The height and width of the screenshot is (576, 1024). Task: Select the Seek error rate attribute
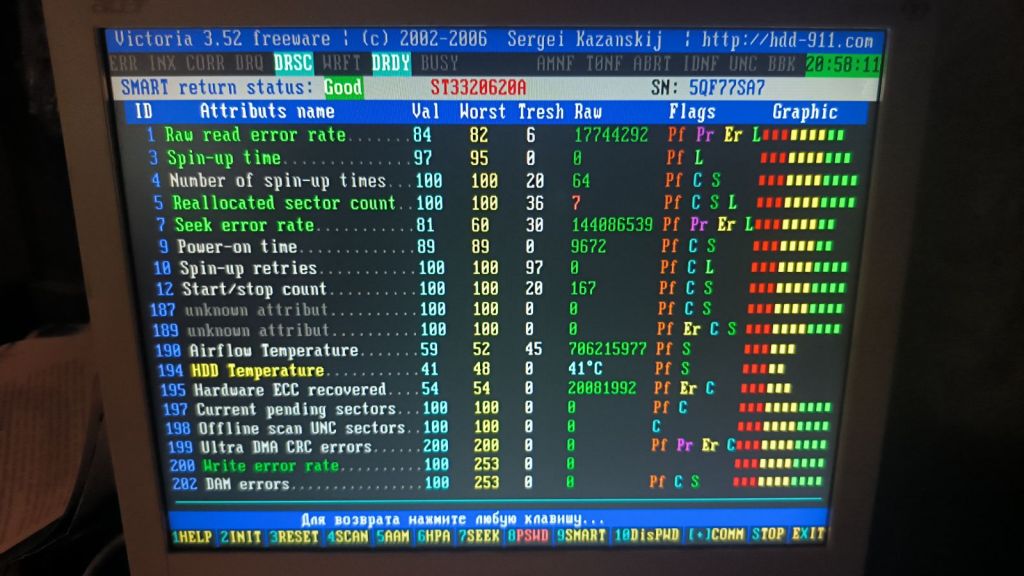click(x=244, y=225)
